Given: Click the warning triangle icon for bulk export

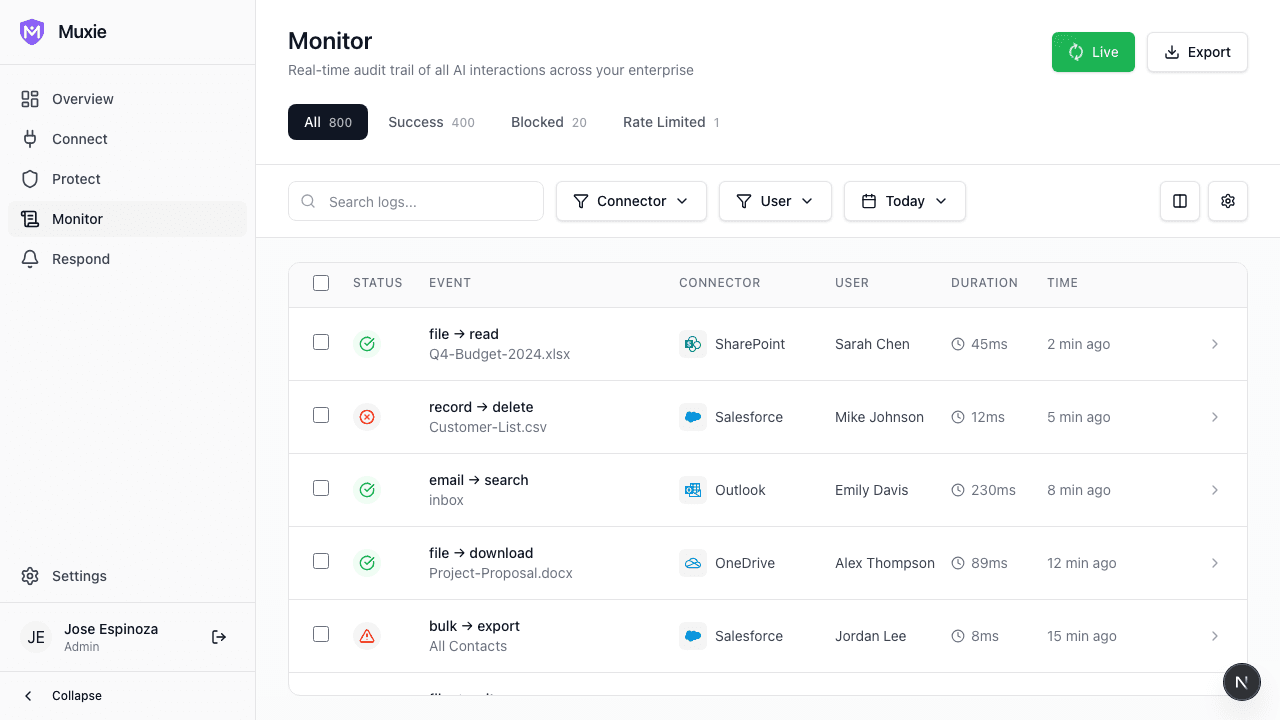Looking at the screenshot, I should 367,636.
